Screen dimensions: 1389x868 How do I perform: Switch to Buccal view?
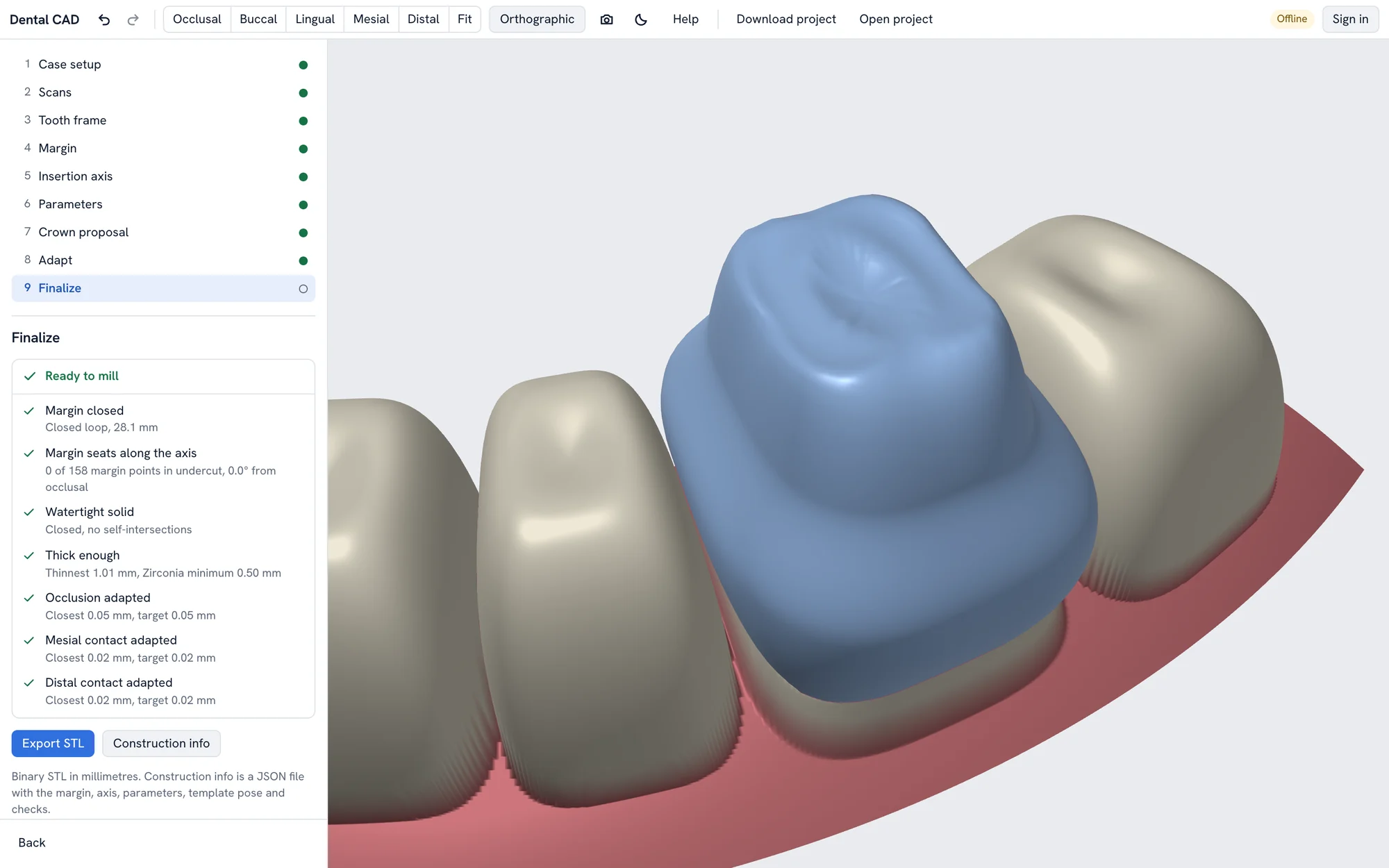[x=258, y=19]
